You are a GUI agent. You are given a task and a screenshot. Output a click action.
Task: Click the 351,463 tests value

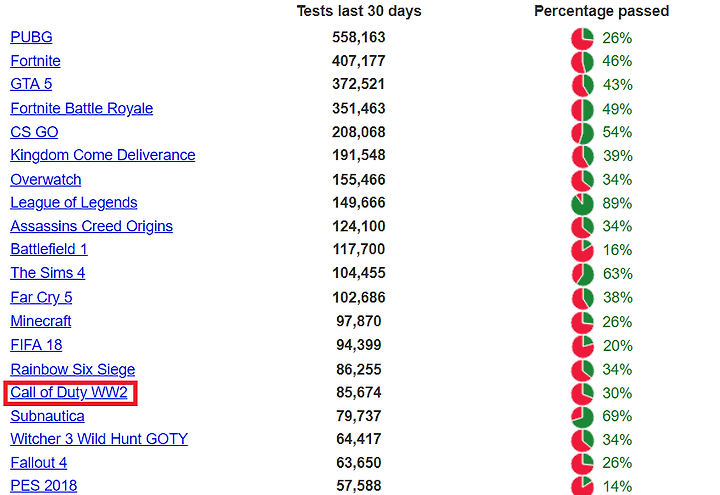point(359,108)
